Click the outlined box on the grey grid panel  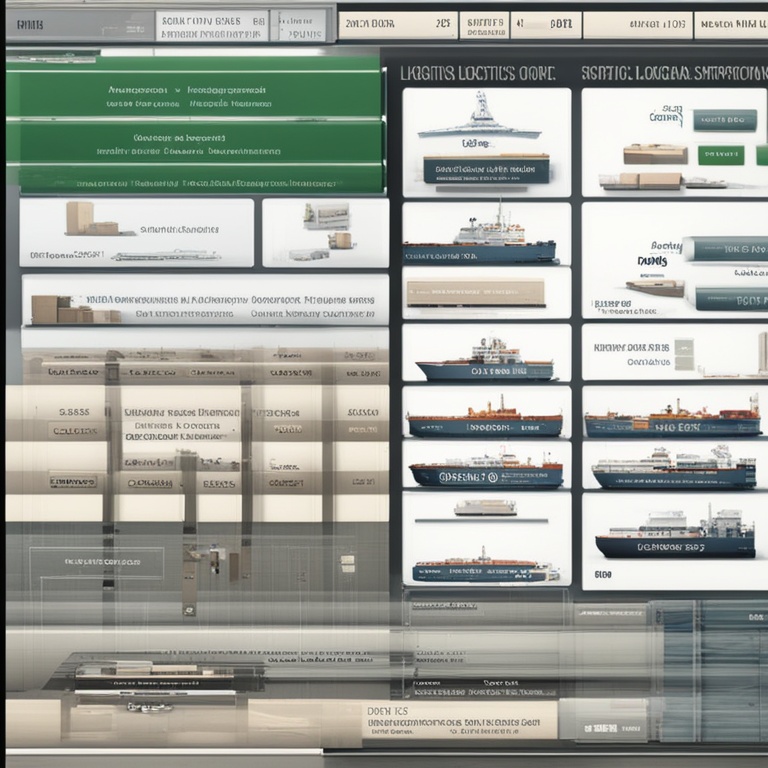click(x=96, y=562)
